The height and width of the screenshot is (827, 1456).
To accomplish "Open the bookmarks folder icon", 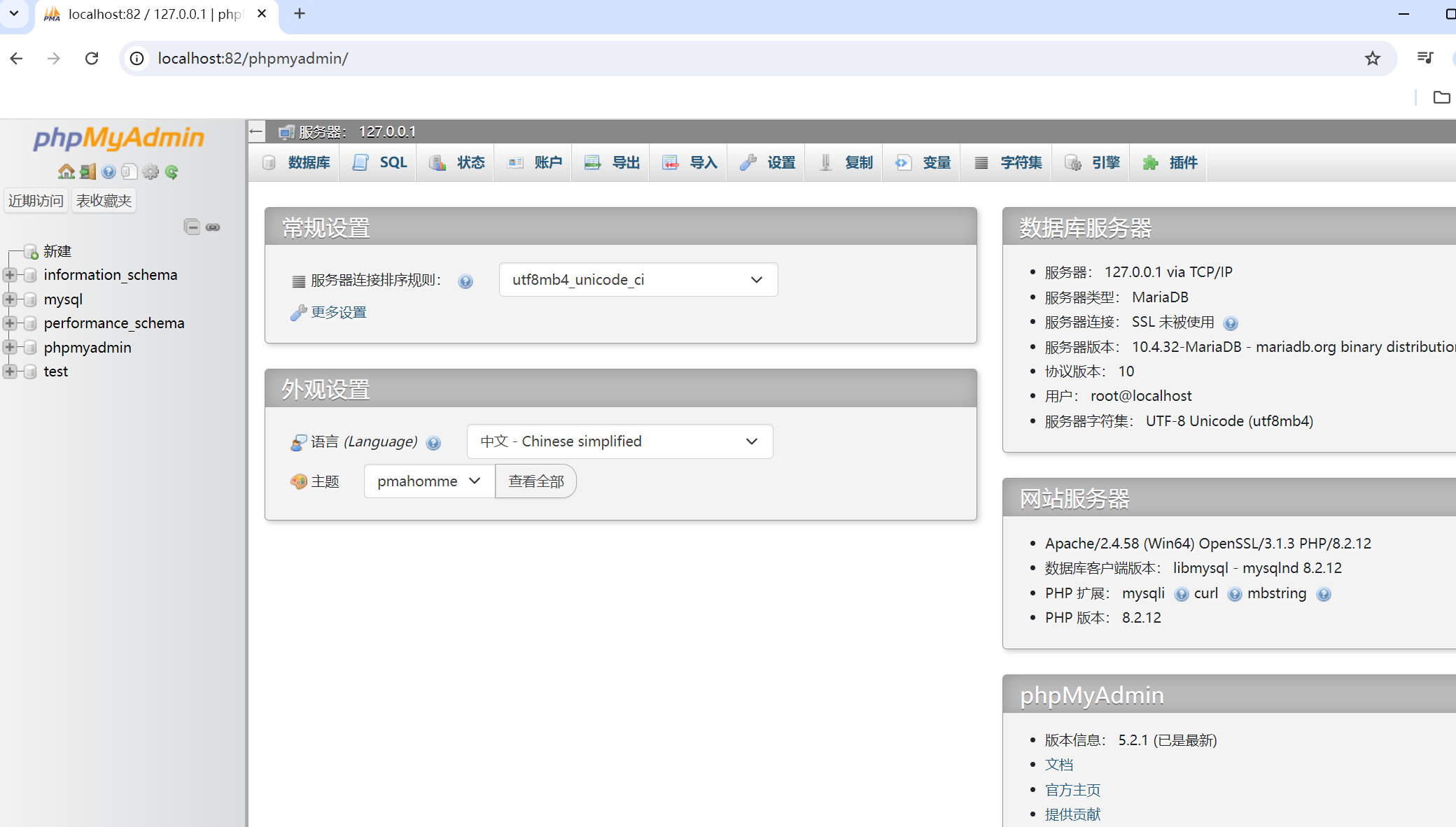I will [x=1441, y=97].
